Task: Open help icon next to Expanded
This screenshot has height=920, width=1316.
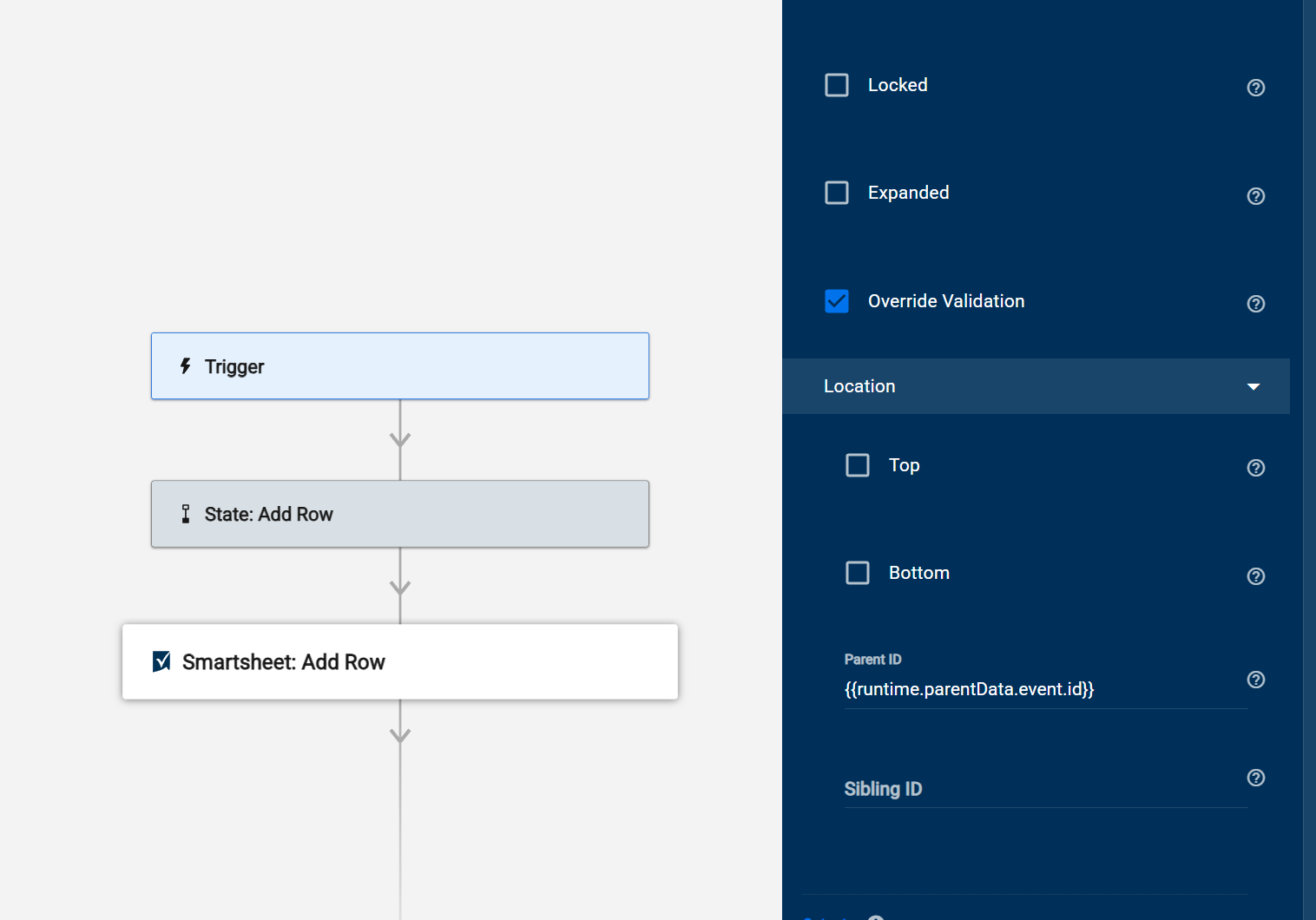Action: [x=1255, y=196]
